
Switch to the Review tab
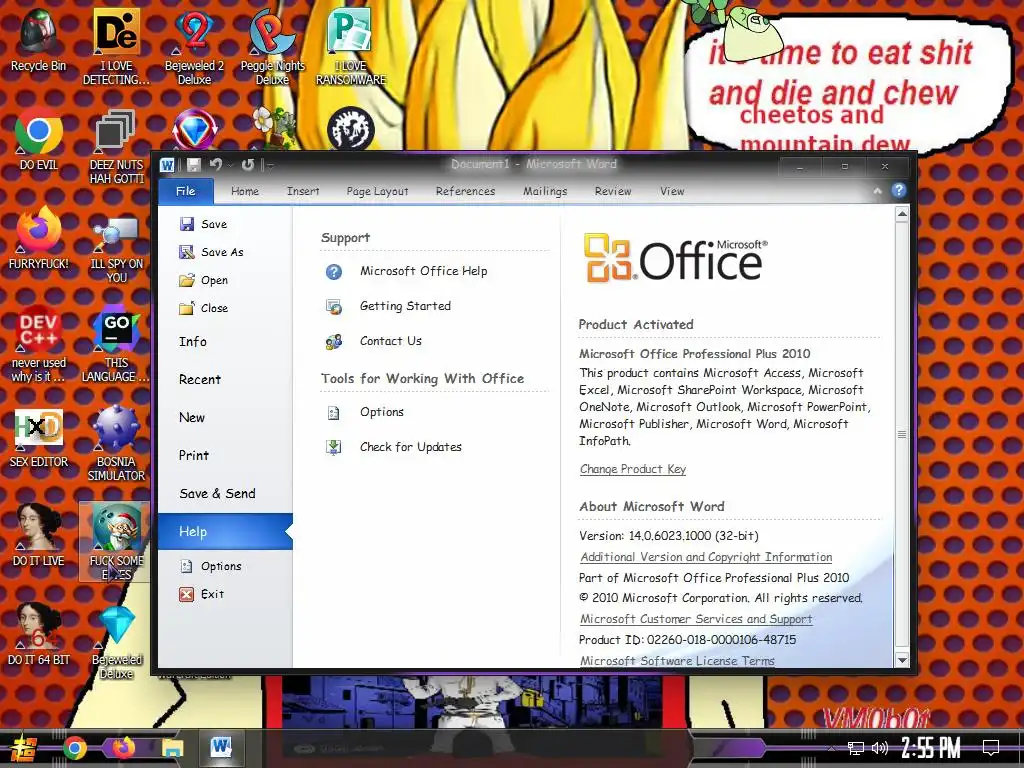(613, 191)
